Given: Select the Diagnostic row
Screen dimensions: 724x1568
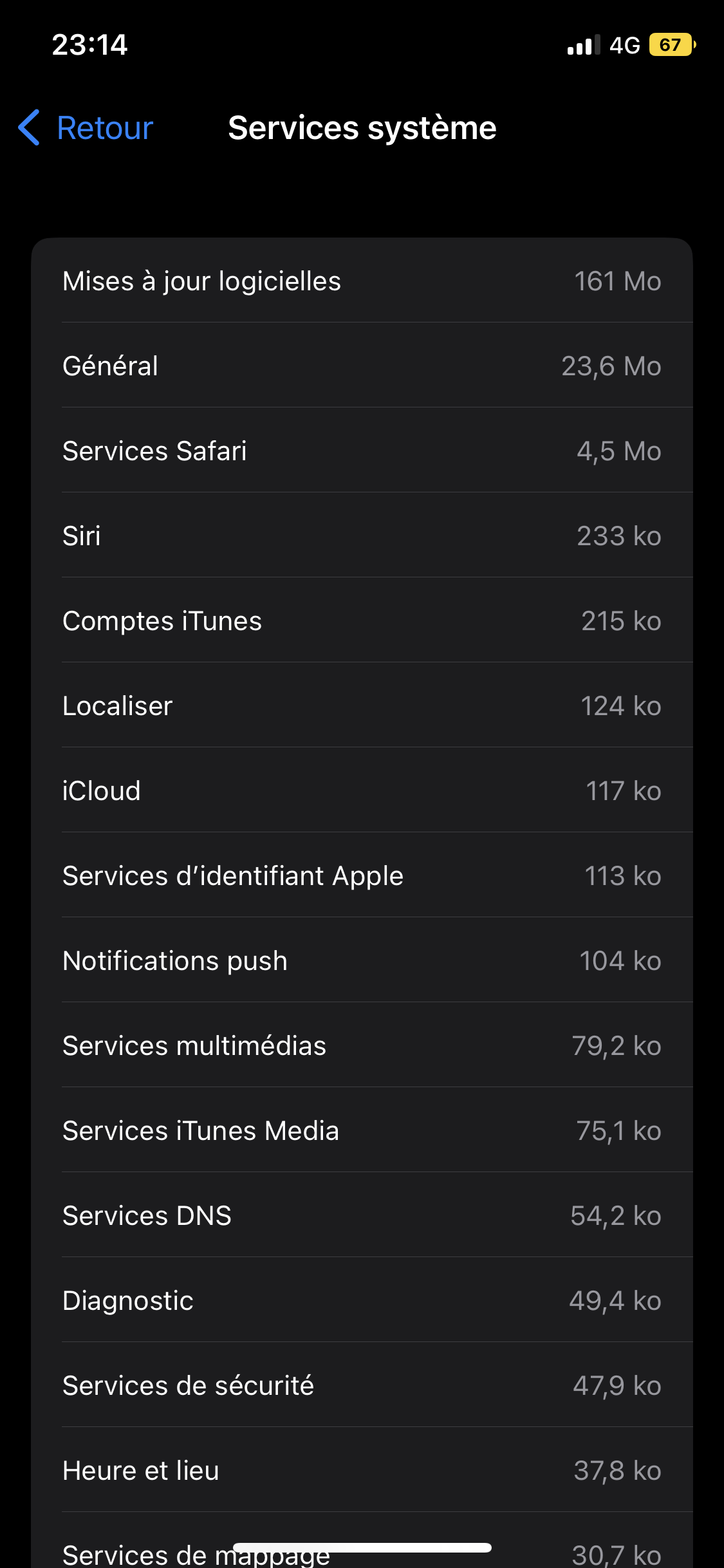Looking at the screenshot, I should tap(362, 1301).
